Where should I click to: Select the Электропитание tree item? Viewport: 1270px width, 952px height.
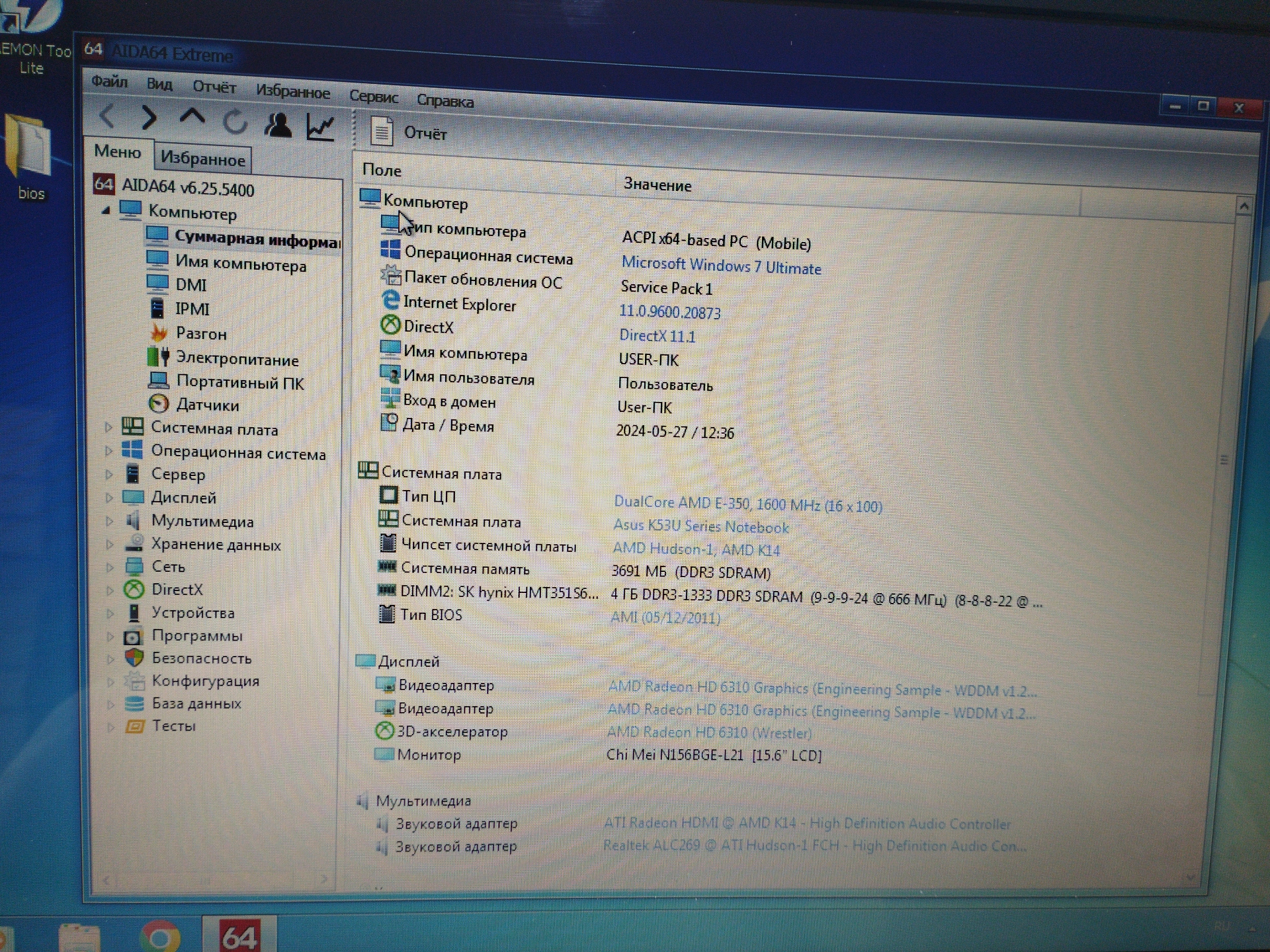coord(223,358)
